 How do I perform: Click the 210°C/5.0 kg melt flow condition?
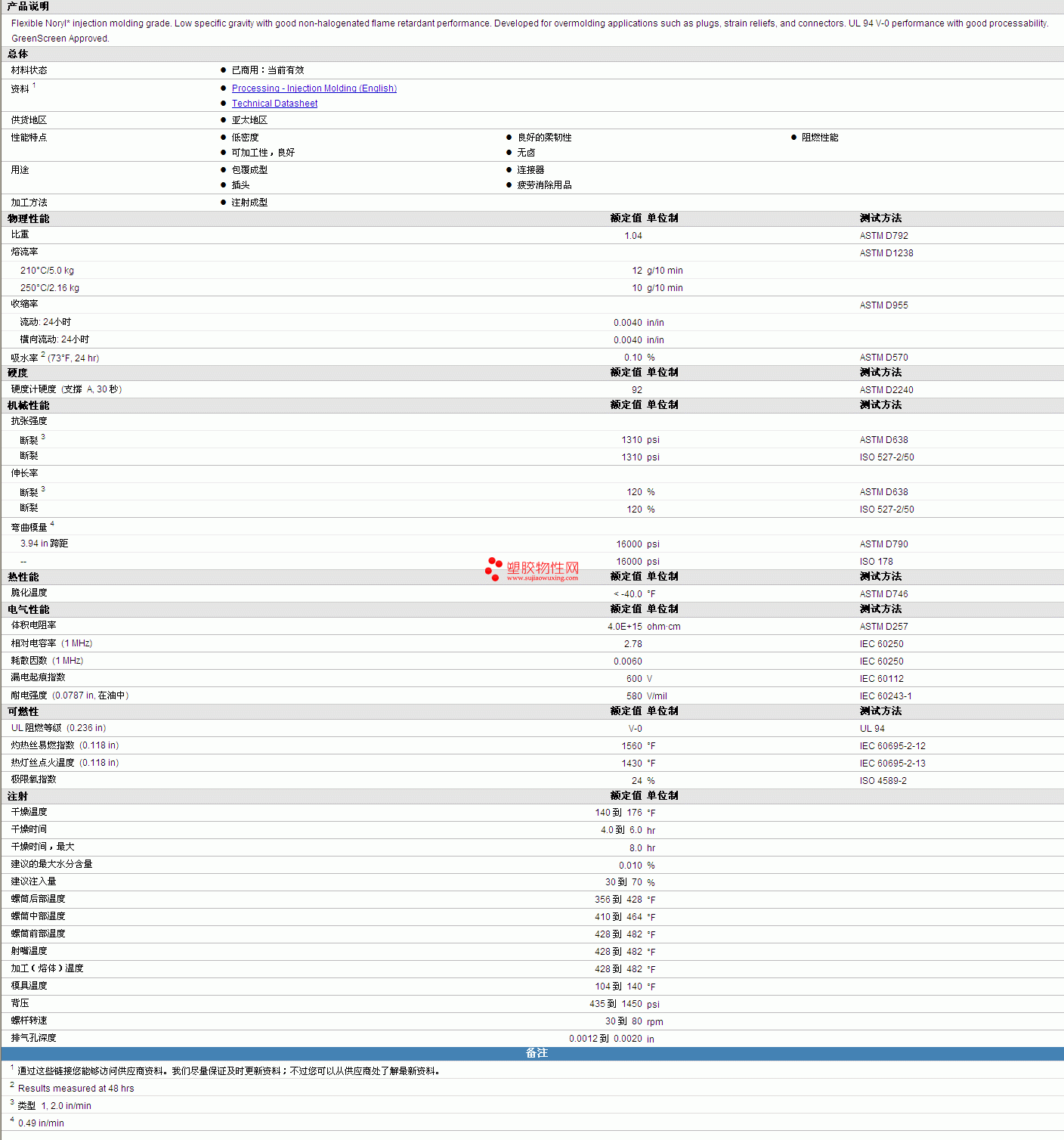tap(47, 271)
